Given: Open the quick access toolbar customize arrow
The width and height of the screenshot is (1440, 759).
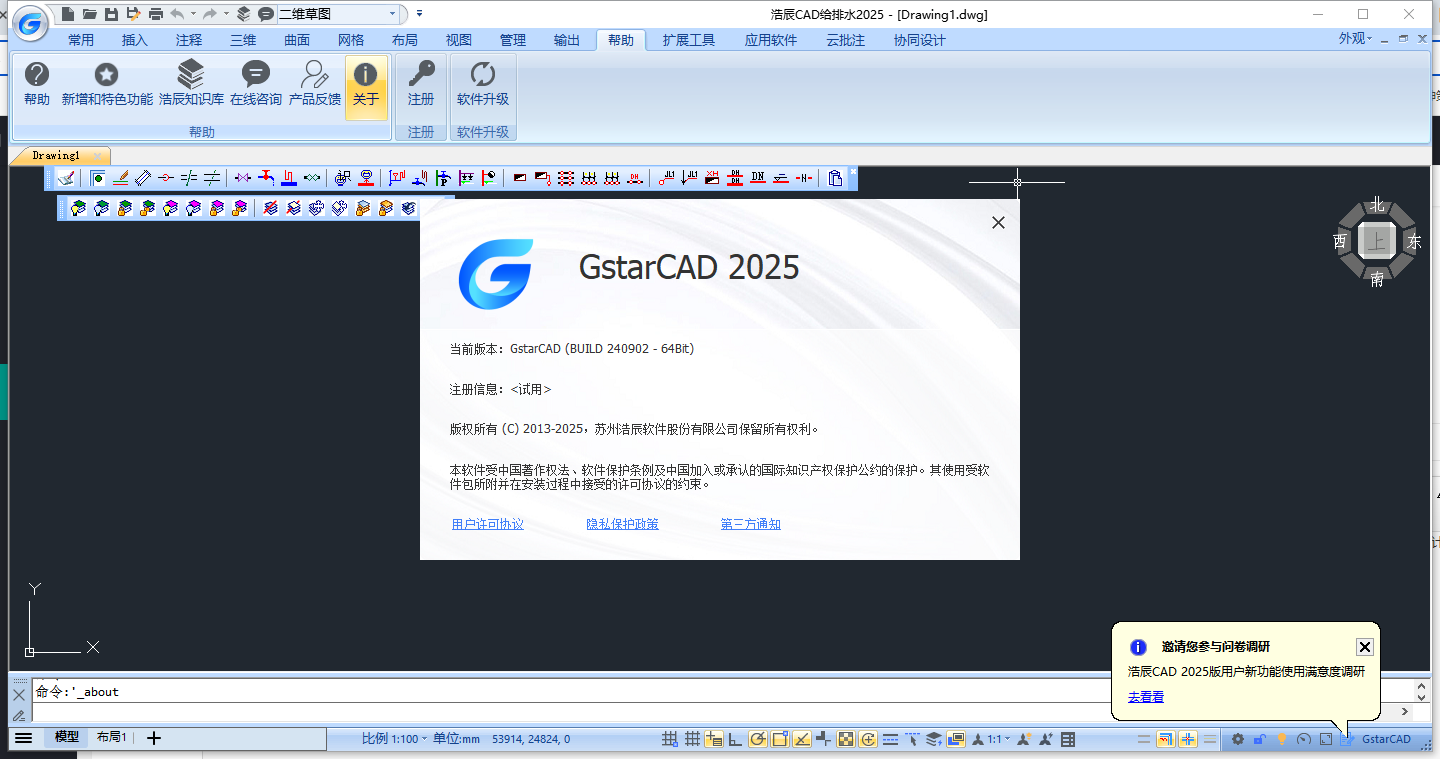Looking at the screenshot, I should (419, 14).
